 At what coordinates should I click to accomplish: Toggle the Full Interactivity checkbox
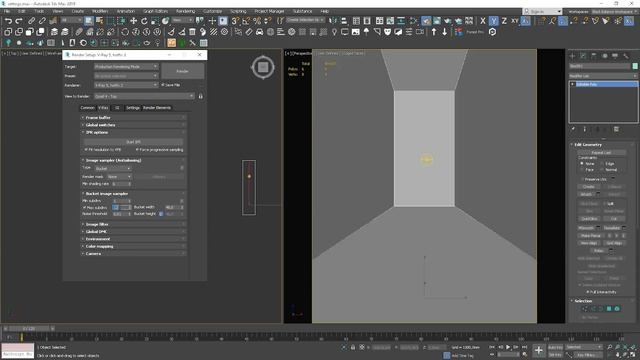[588, 292]
